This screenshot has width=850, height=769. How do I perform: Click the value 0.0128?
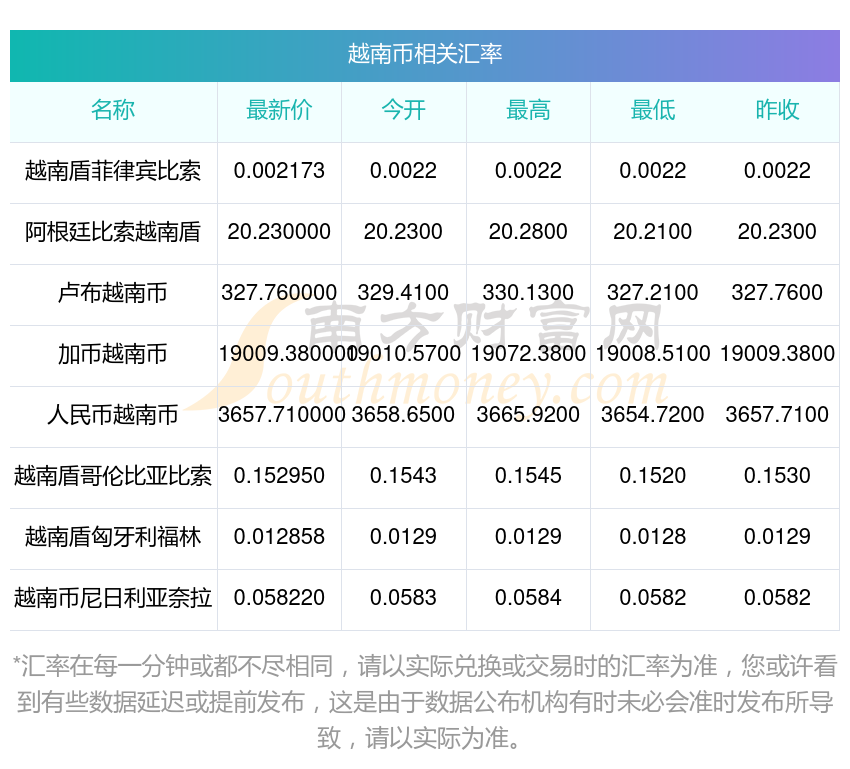[x=653, y=537]
